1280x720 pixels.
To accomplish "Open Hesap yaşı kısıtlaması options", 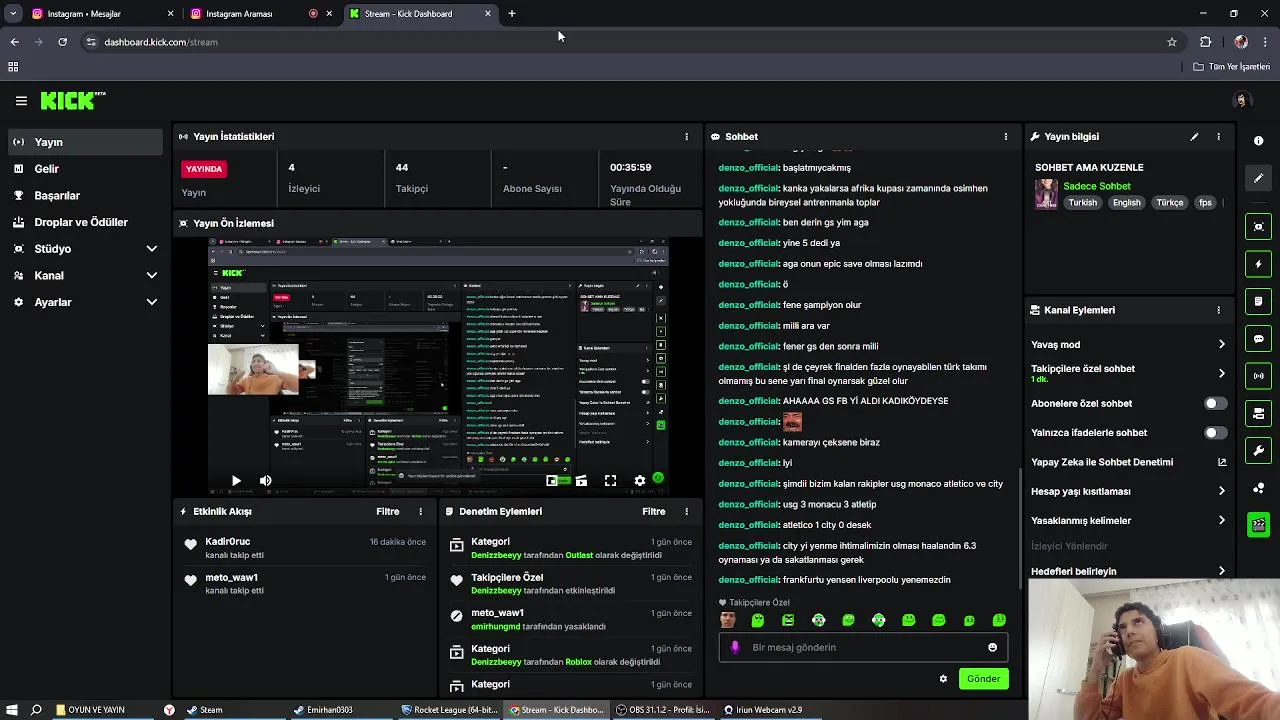I will pos(1221,491).
